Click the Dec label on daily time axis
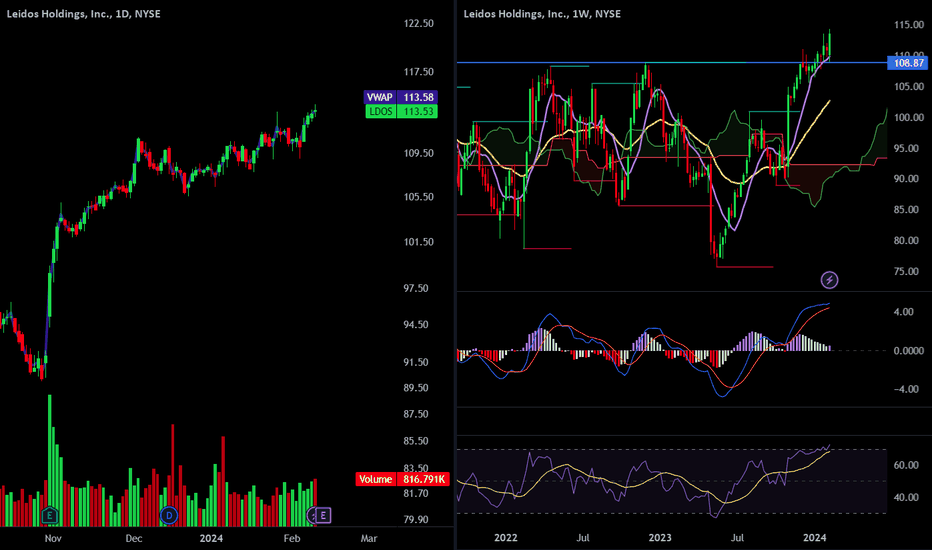Image resolution: width=932 pixels, height=550 pixels. 134,538
